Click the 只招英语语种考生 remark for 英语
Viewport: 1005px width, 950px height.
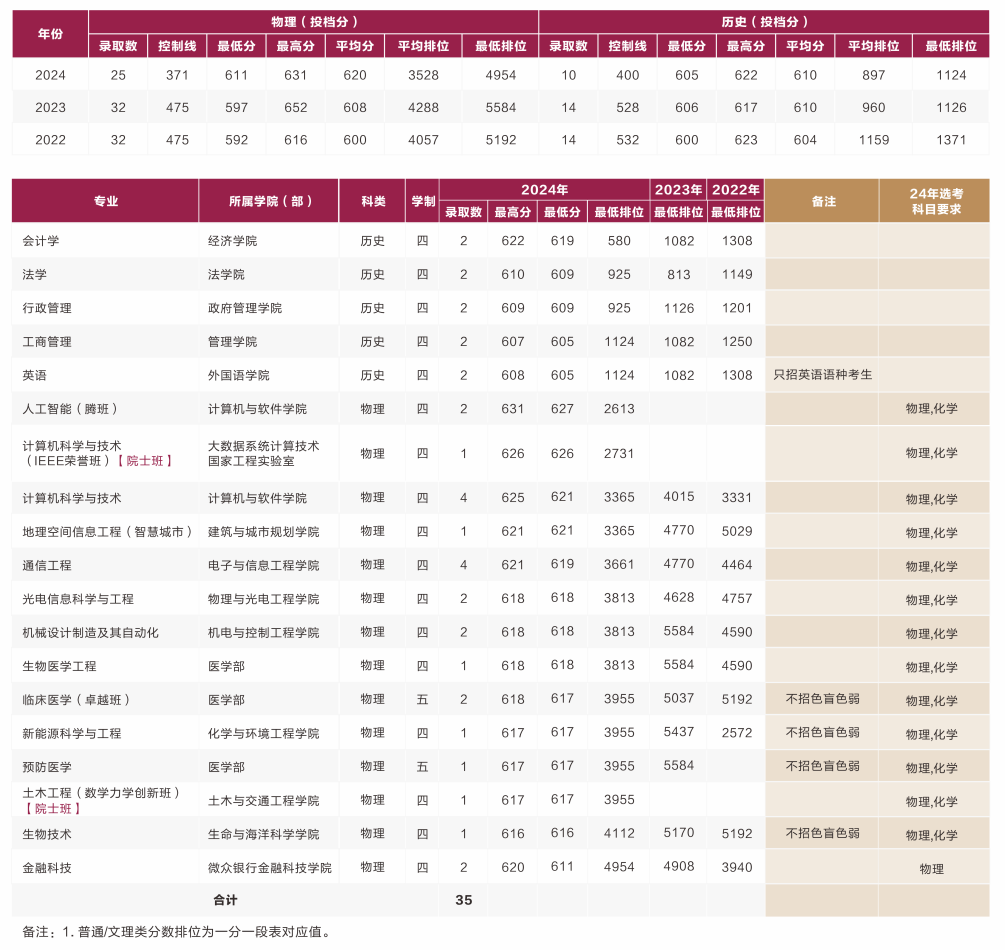821,375
